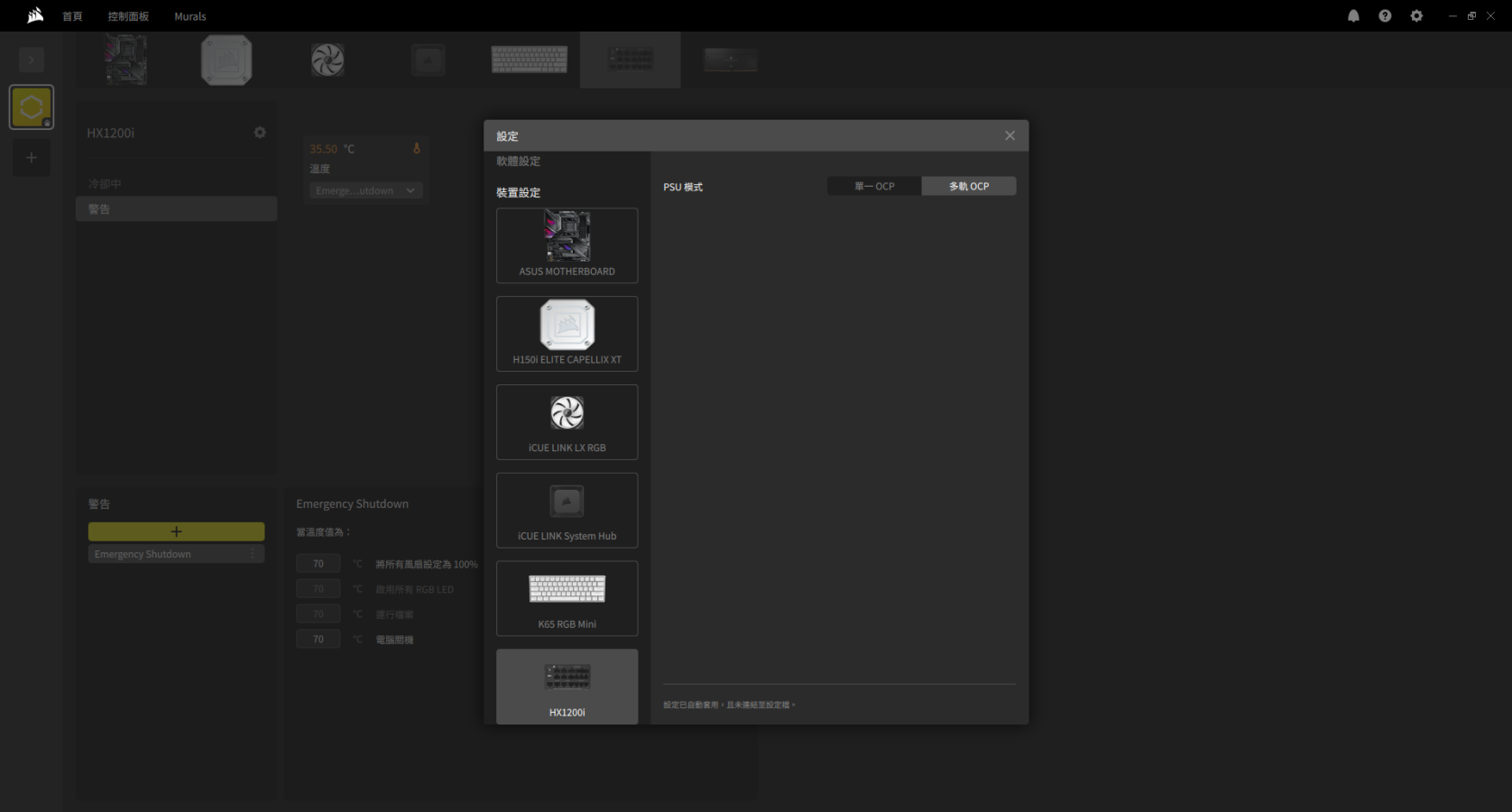The image size is (1512, 812).
Task: Open HX1200i device gear settings
Action: pyautogui.click(x=260, y=133)
